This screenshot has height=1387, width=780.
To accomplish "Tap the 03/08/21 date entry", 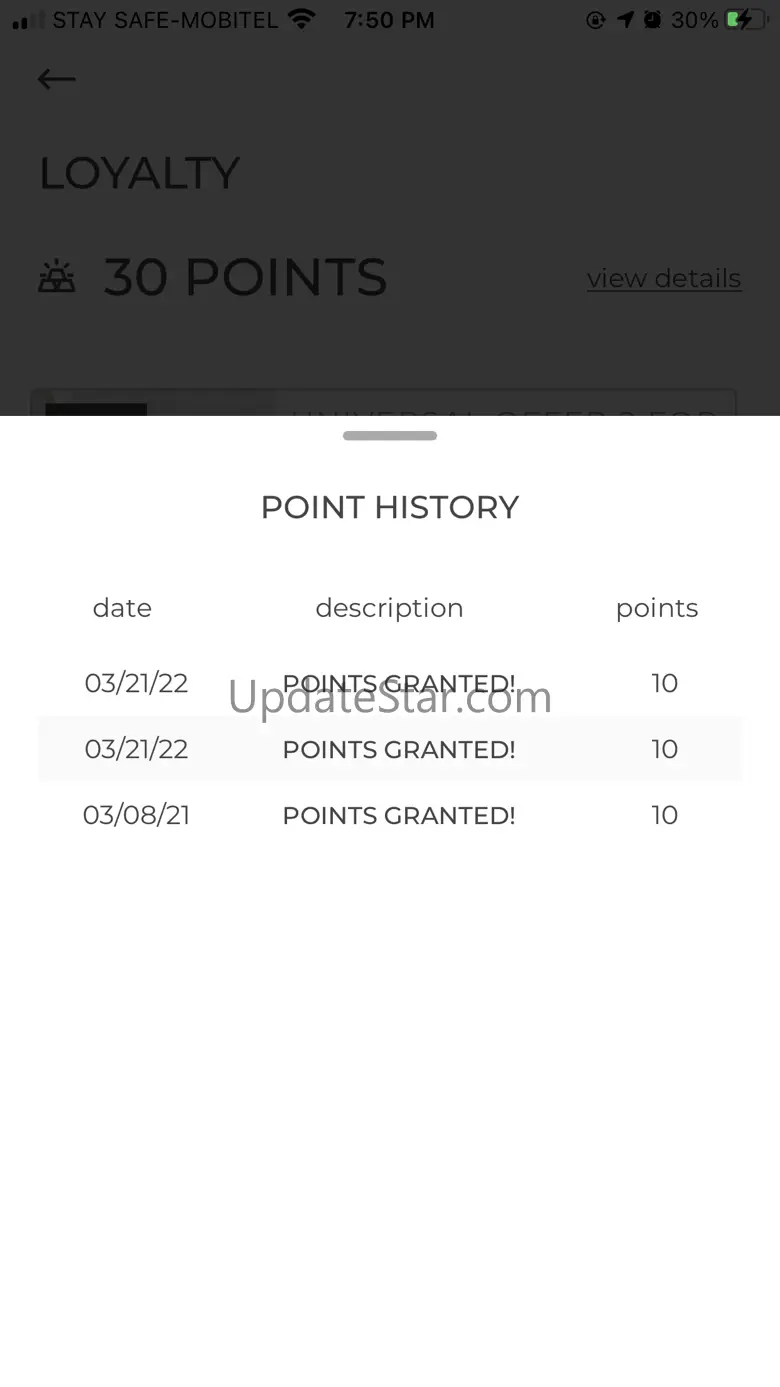I will click(x=136, y=815).
